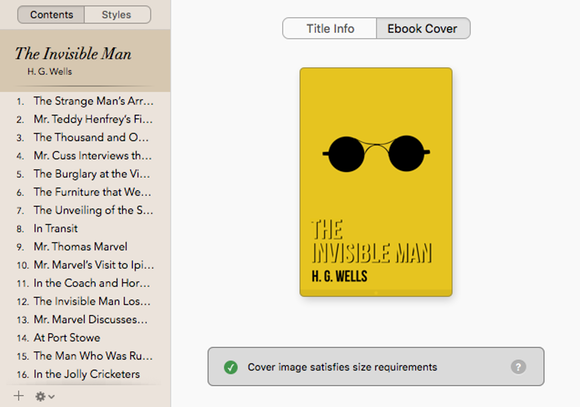
Task: Click the Invisible Man cover thumbnail
Action: click(x=376, y=182)
